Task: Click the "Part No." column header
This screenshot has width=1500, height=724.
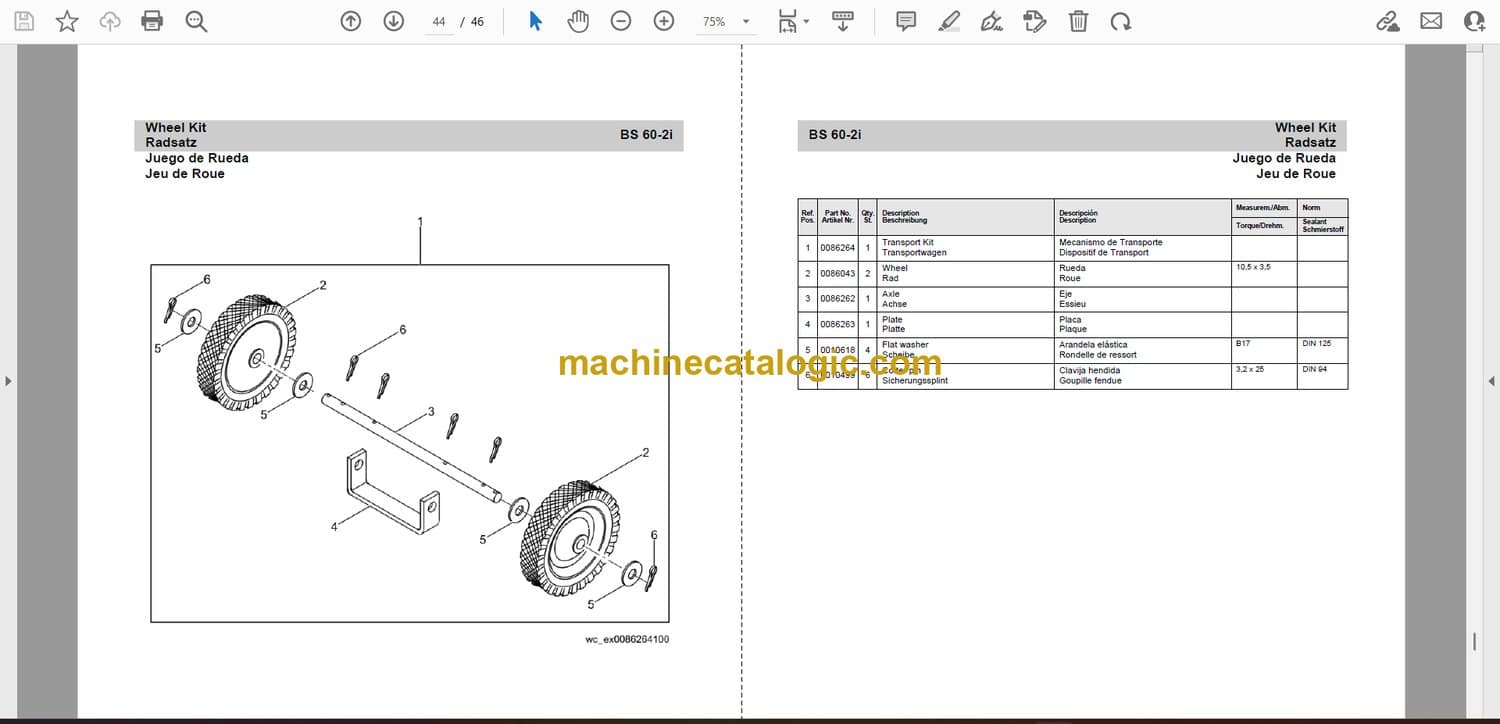Action: 837,213
